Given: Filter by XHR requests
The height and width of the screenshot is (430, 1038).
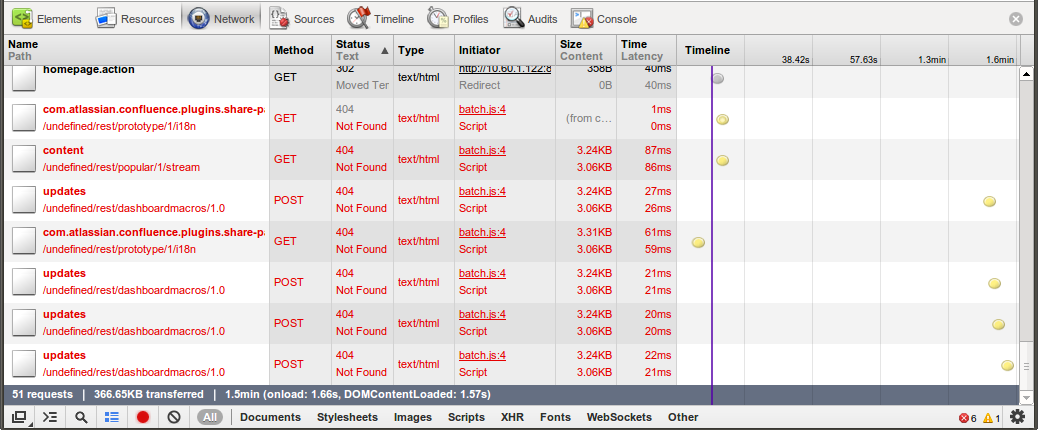Looking at the screenshot, I should (x=512, y=417).
